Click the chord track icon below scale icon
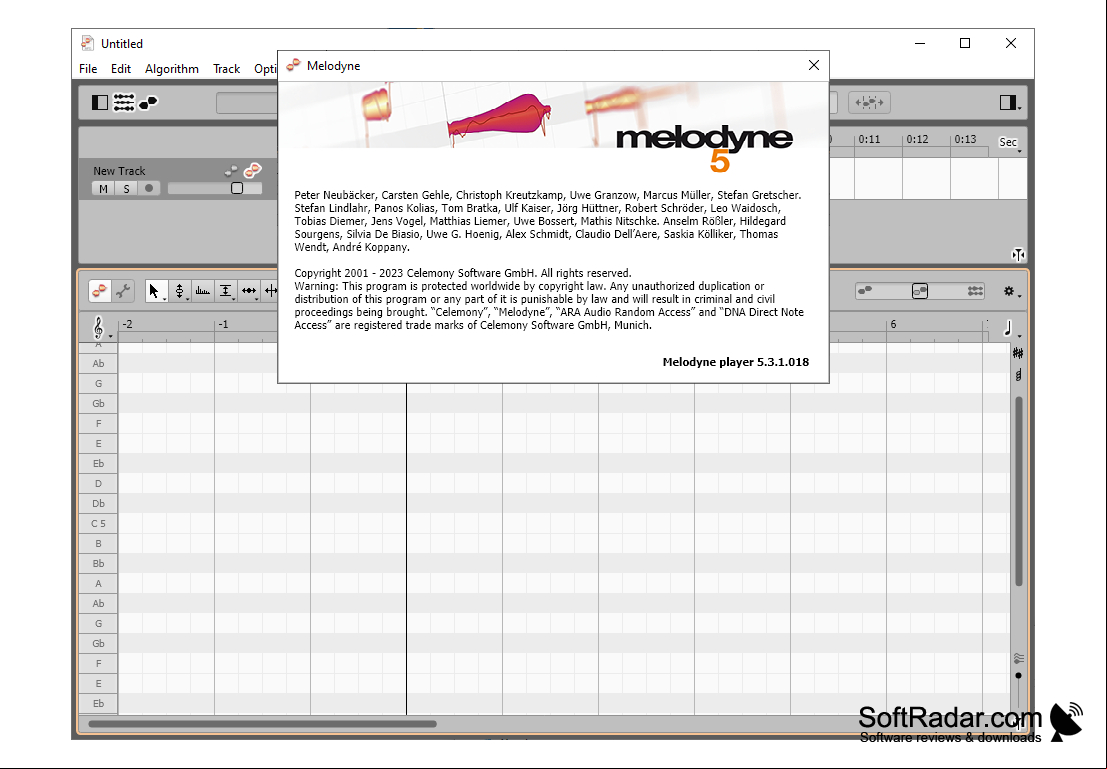 1018,375
